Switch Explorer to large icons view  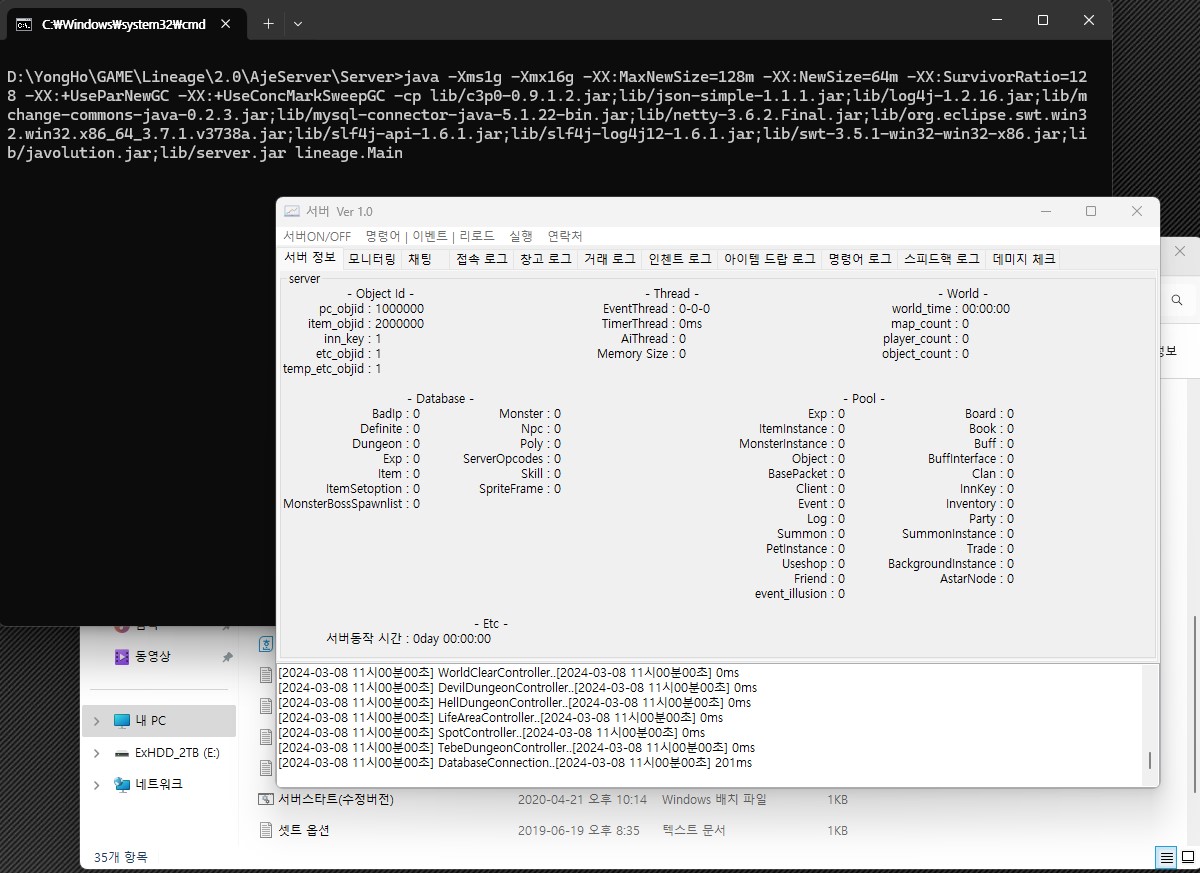1188,857
